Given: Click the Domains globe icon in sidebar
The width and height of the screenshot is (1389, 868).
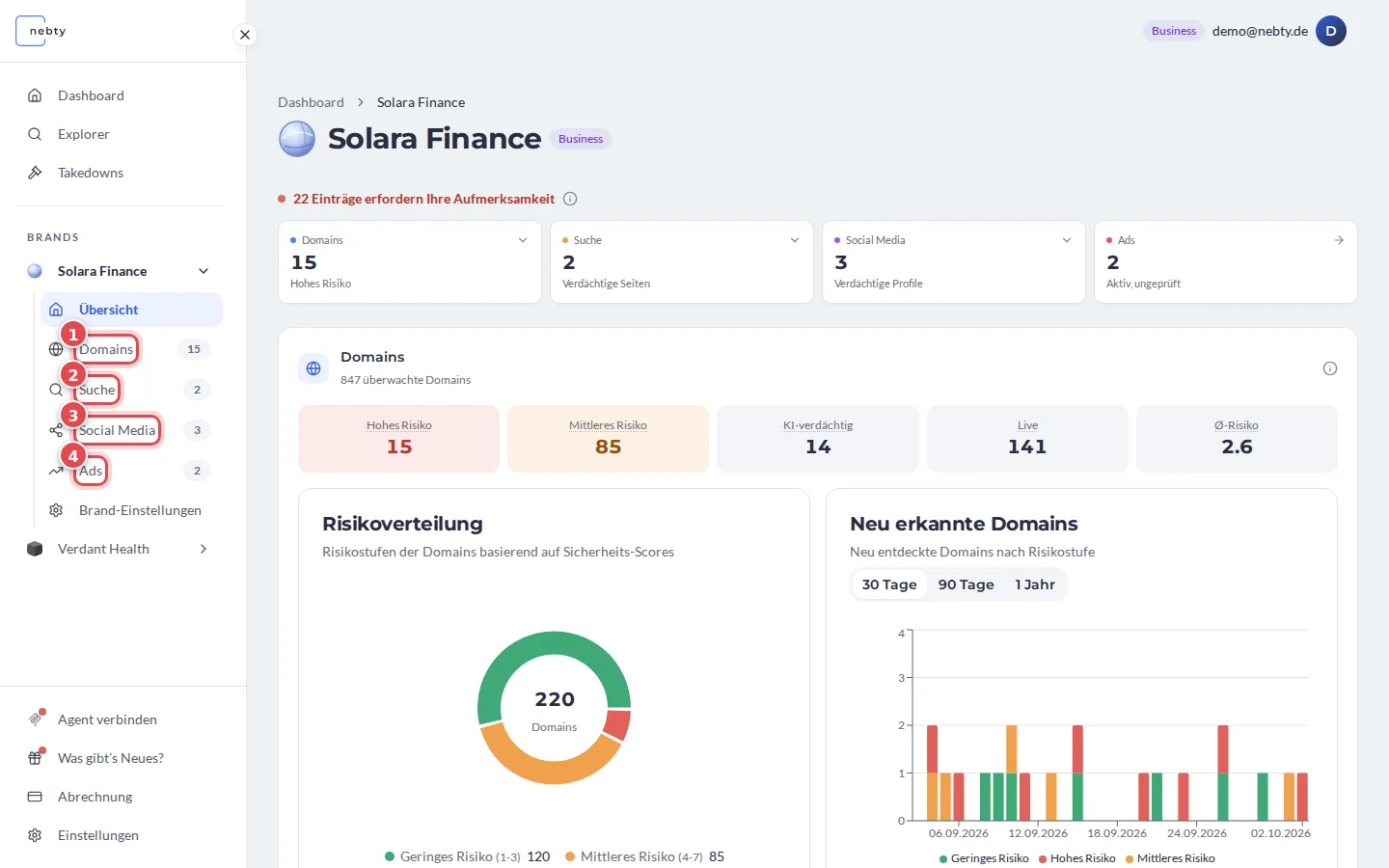Looking at the screenshot, I should [56, 349].
